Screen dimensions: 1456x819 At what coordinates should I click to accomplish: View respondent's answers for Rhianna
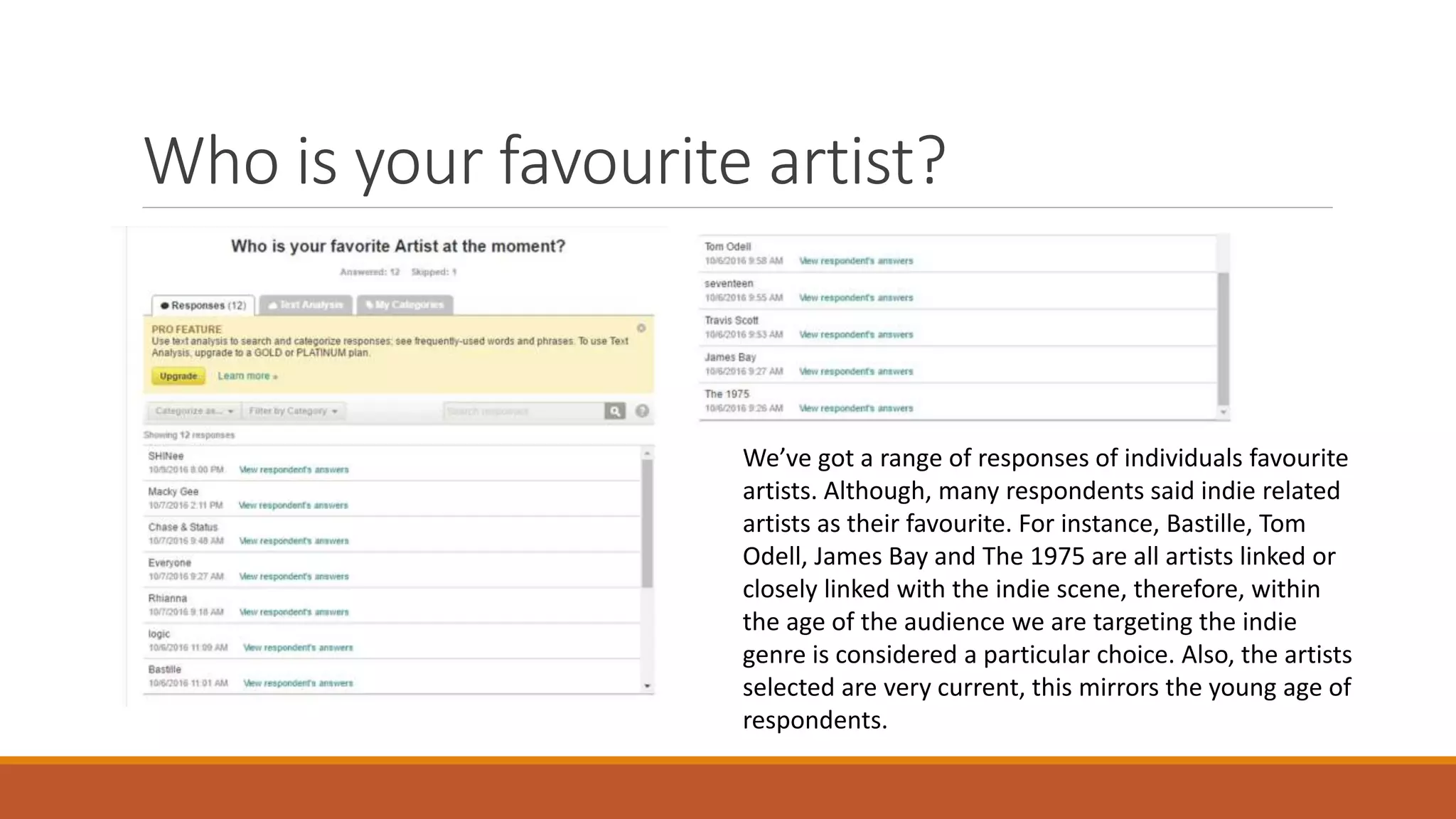(294, 612)
